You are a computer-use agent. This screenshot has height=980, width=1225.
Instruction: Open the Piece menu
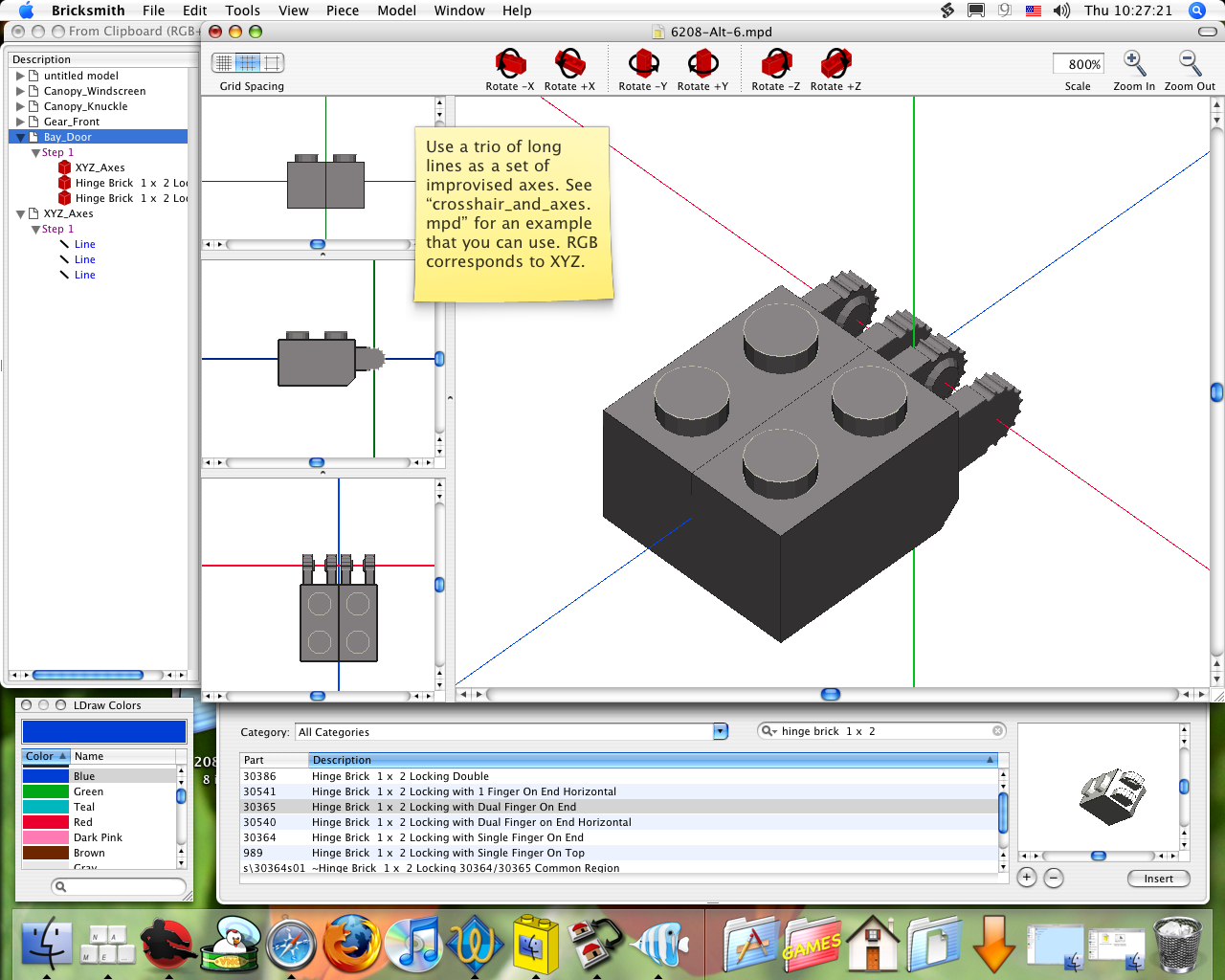click(342, 11)
